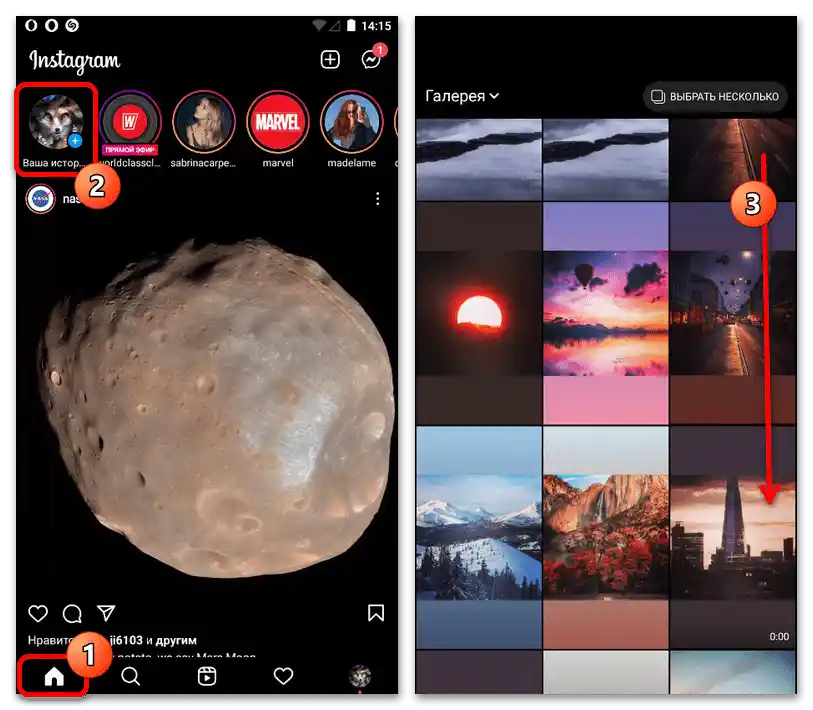Select hot air balloon sunset photo
813x710 pixels.
click(x=606, y=313)
